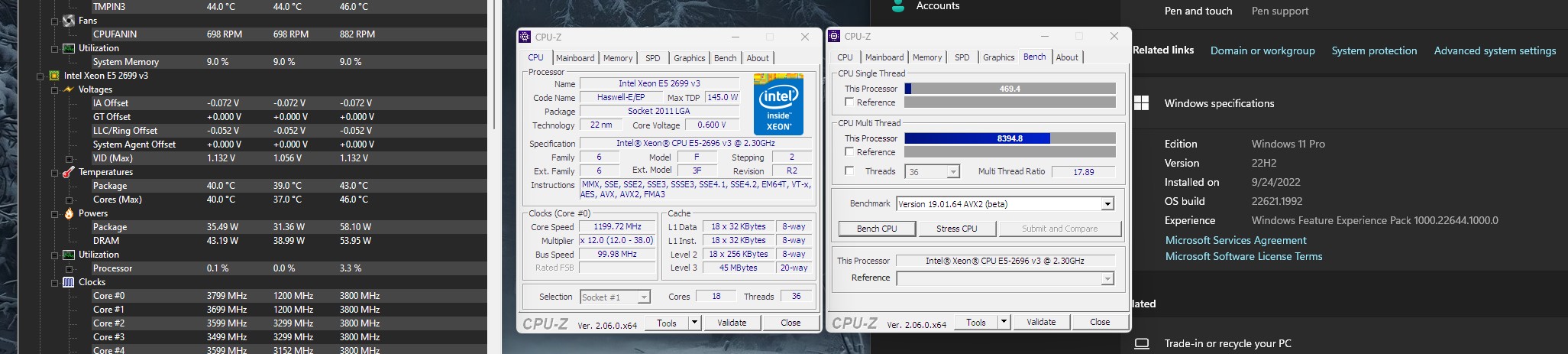Select the Pen and touch entry in Settings
The height and width of the screenshot is (354, 1568).
point(1198,11)
